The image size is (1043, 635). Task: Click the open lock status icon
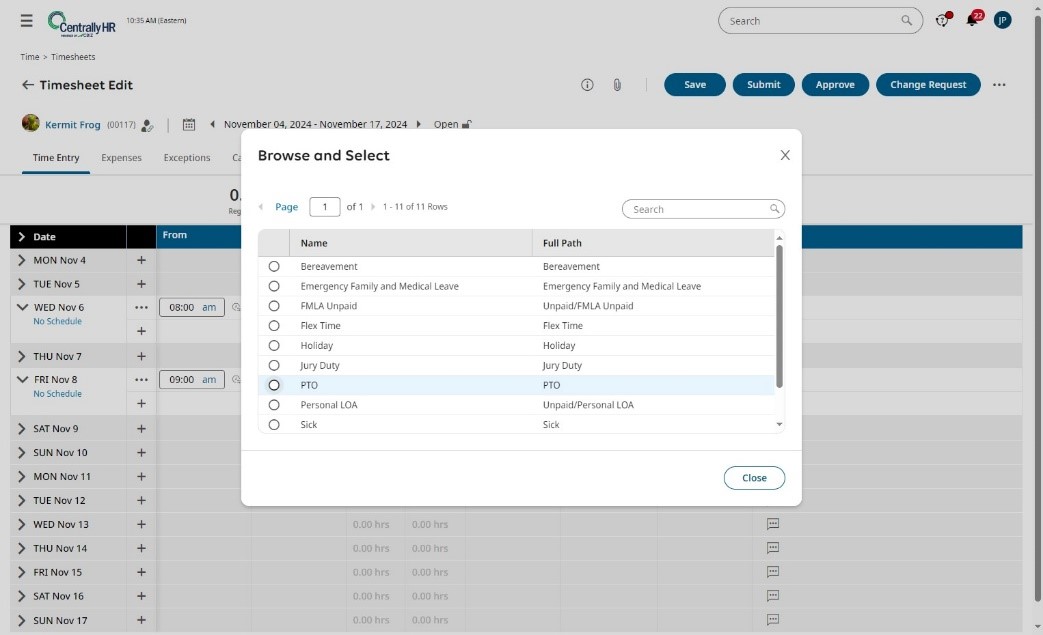(x=467, y=124)
